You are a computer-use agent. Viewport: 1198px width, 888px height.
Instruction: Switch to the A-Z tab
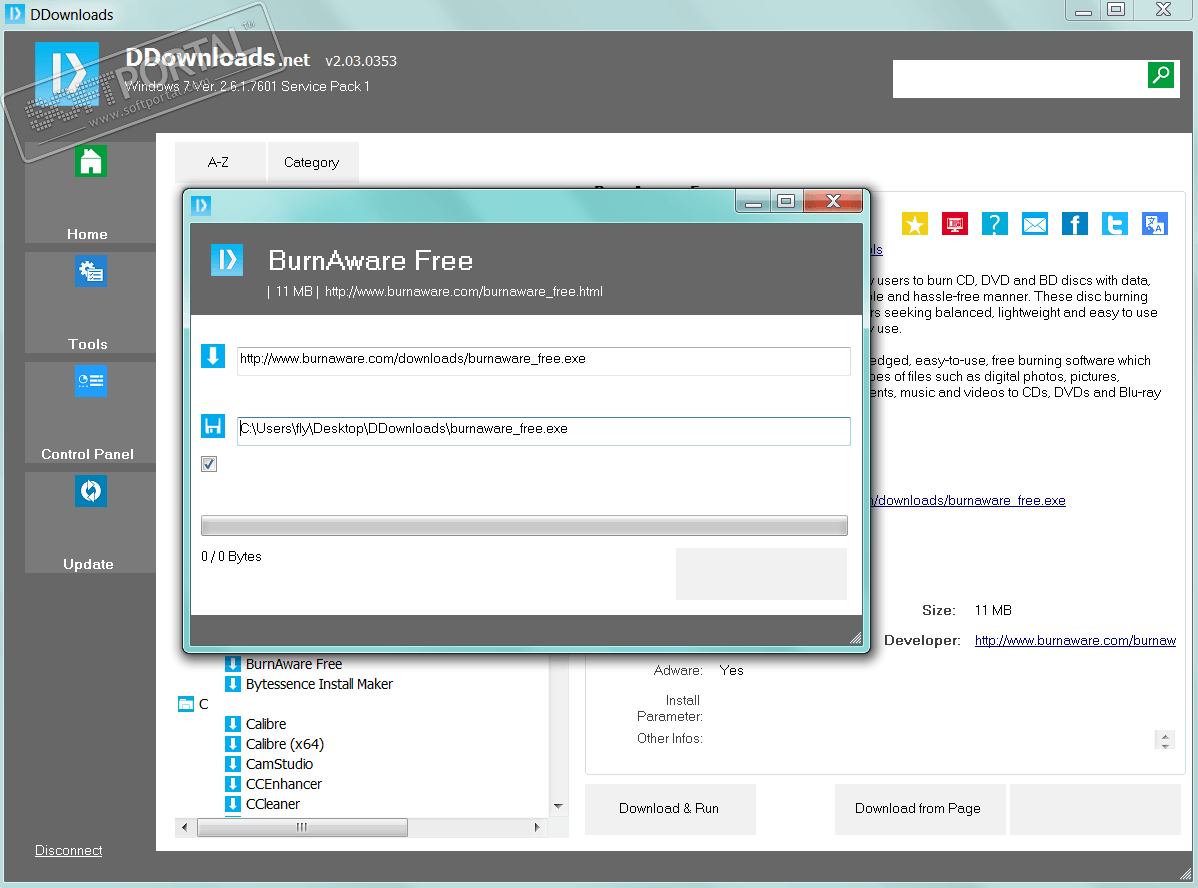(x=220, y=162)
